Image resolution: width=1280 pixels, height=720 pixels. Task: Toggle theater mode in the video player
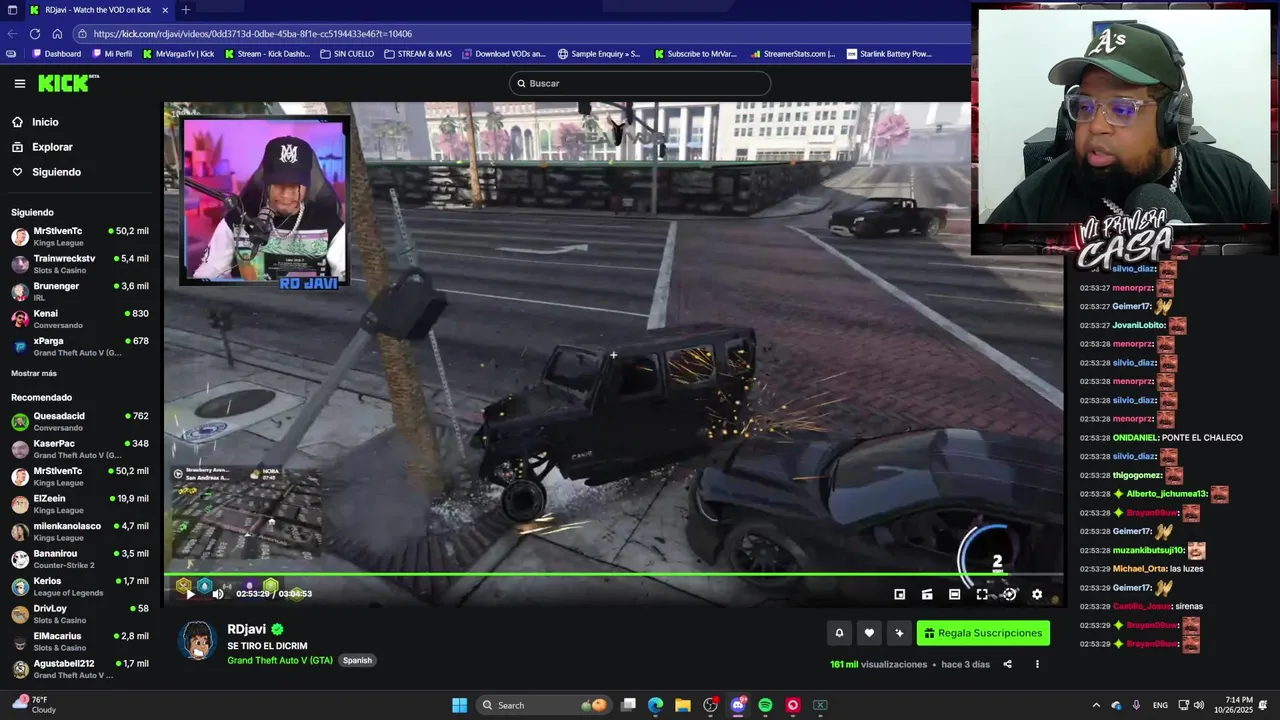(954, 594)
